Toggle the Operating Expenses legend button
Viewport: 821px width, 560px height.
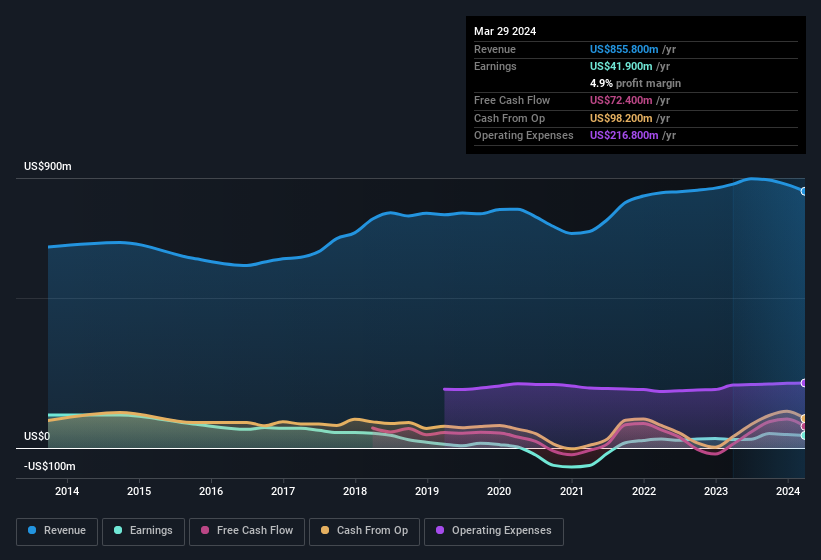[x=494, y=531]
